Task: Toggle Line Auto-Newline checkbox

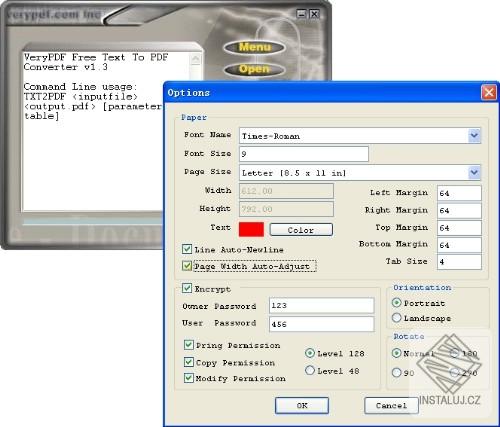Action: pos(187,249)
